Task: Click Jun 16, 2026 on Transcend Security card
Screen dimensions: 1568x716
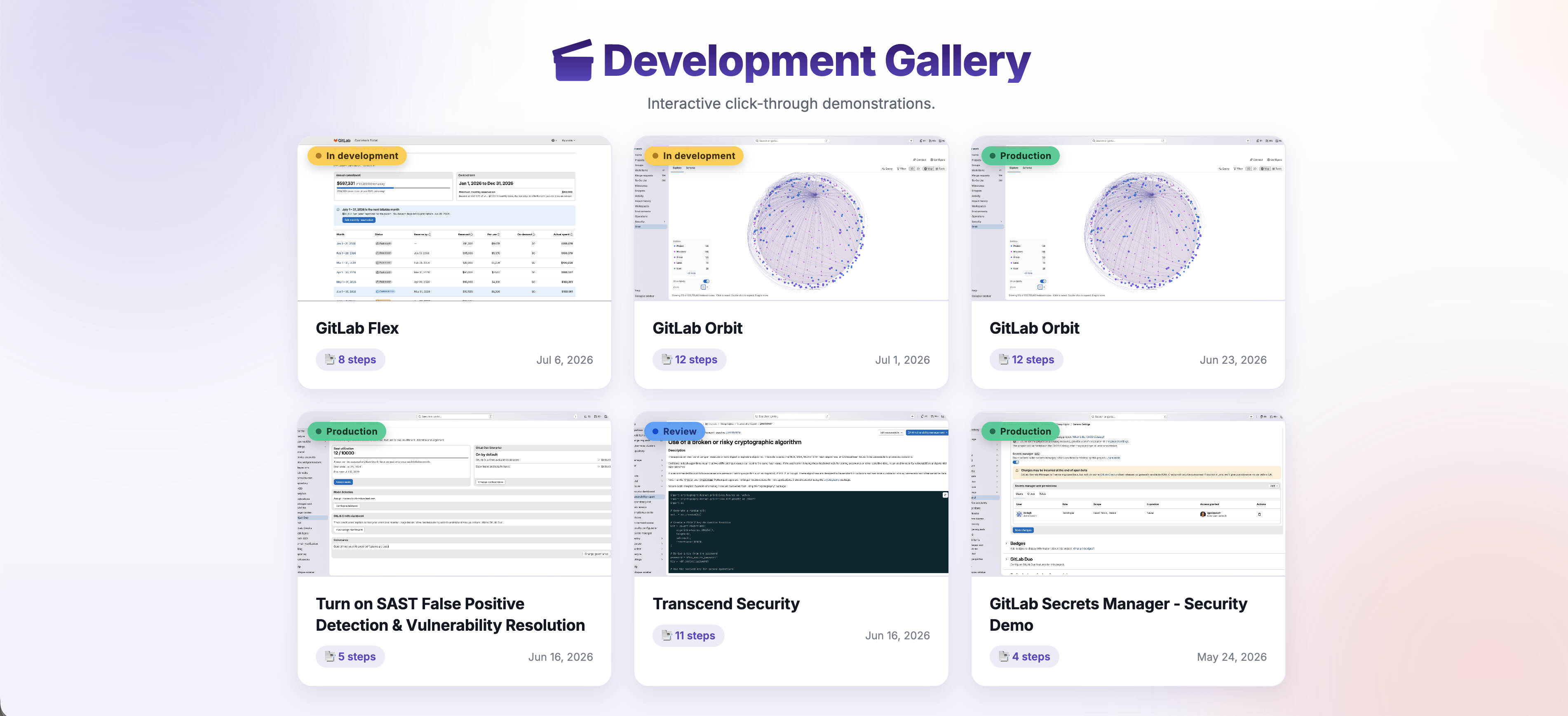Action: [x=897, y=635]
